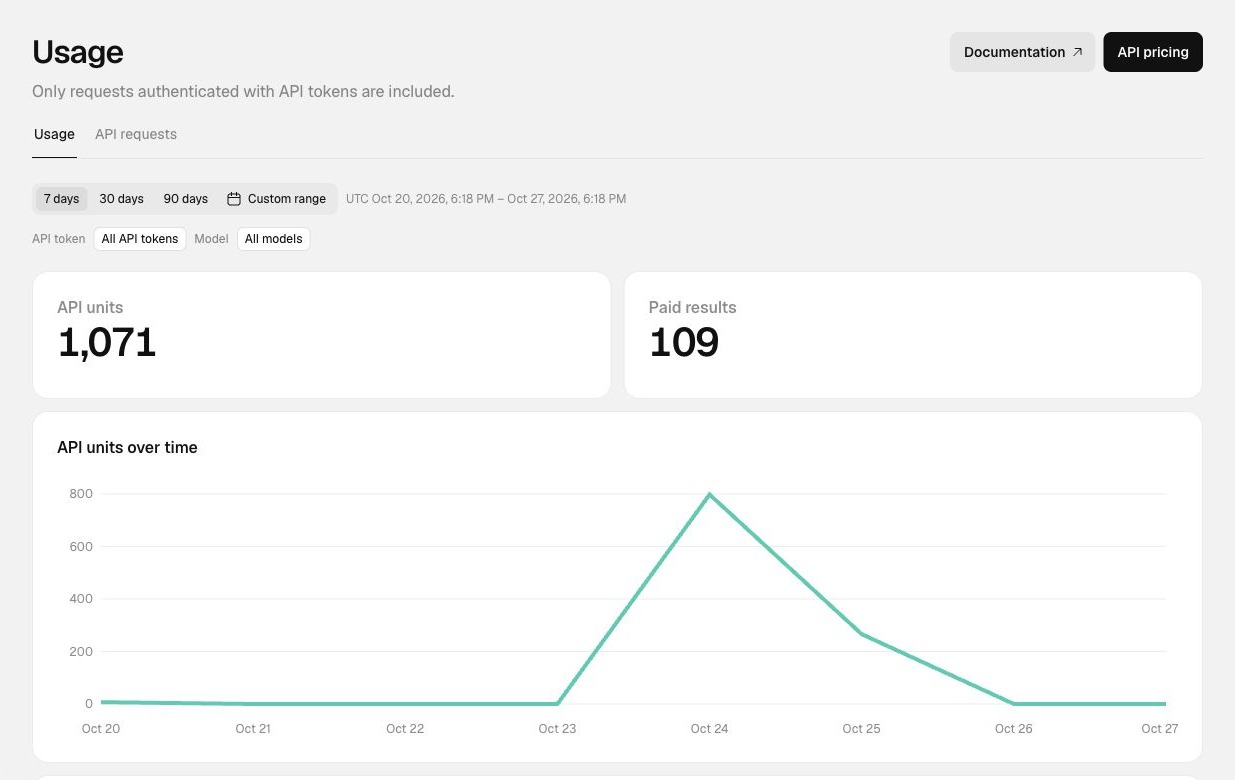This screenshot has height=780, width=1235.
Task: Select the 90 days range
Action: pyautogui.click(x=186, y=199)
